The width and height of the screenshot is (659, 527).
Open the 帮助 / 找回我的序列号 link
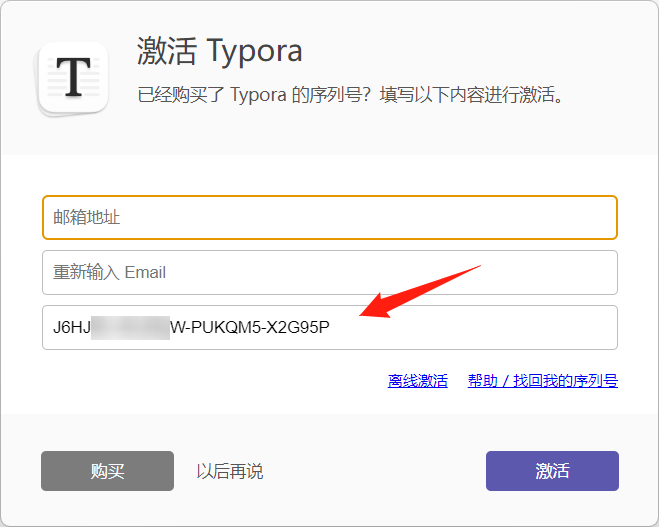point(543,381)
